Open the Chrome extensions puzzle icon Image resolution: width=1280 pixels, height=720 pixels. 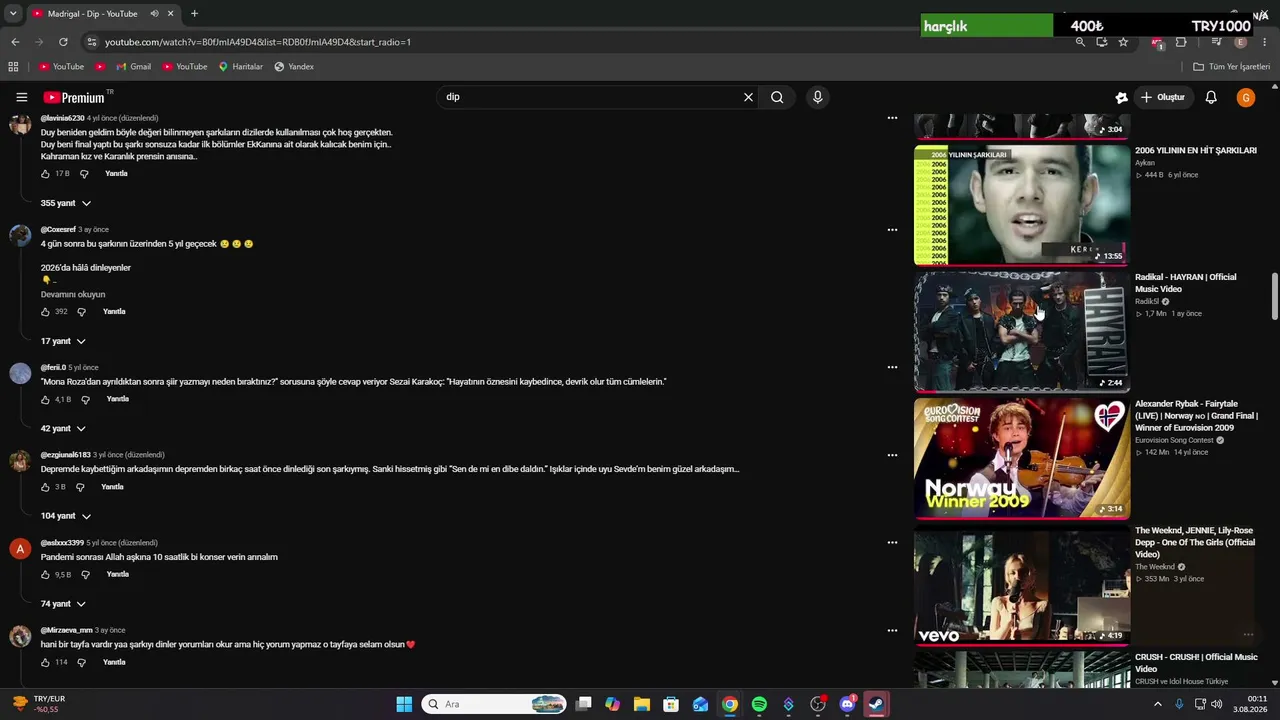(x=1181, y=42)
